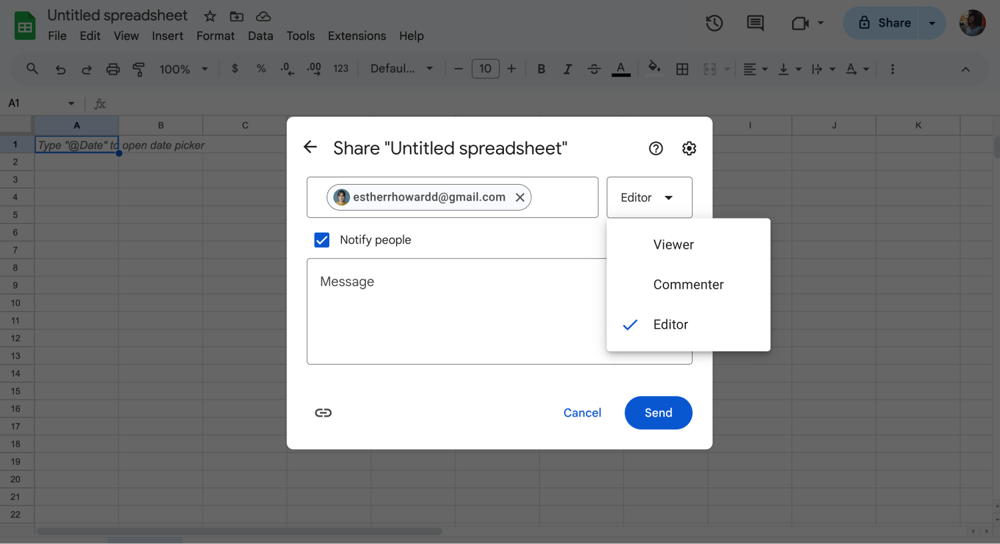Remove the estherrhowardd@gmail.com recipient chip
This screenshot has height=544, width=1000.
[520, 198]
